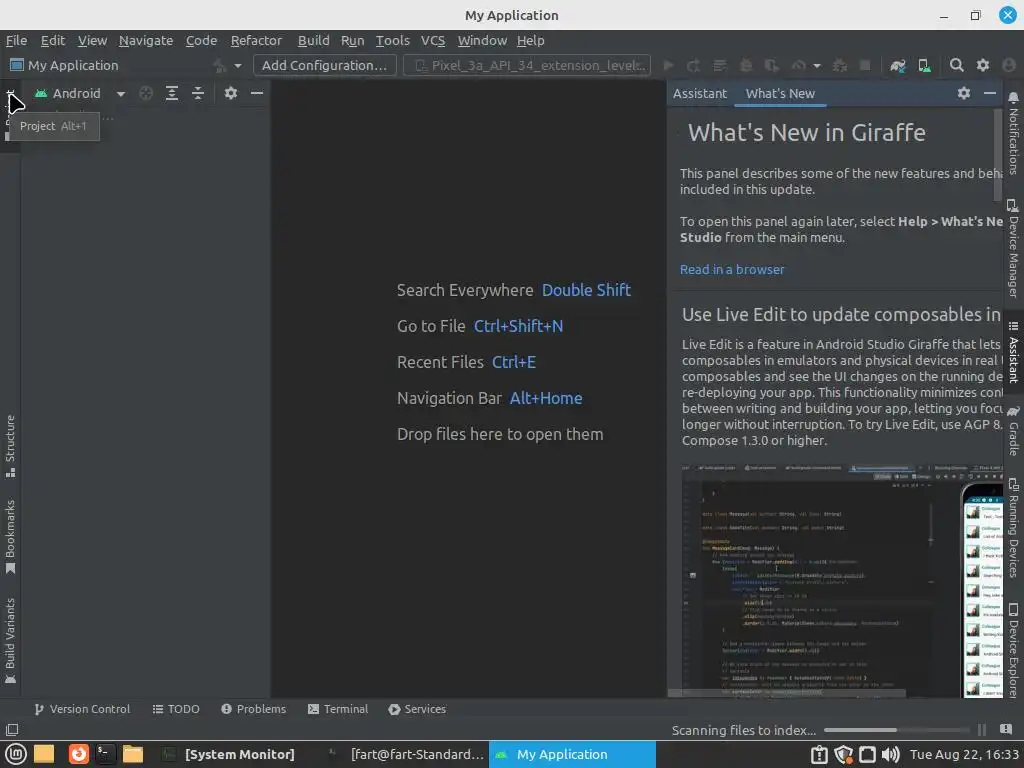Open the Terminal tool window

[x=338, y=709]
